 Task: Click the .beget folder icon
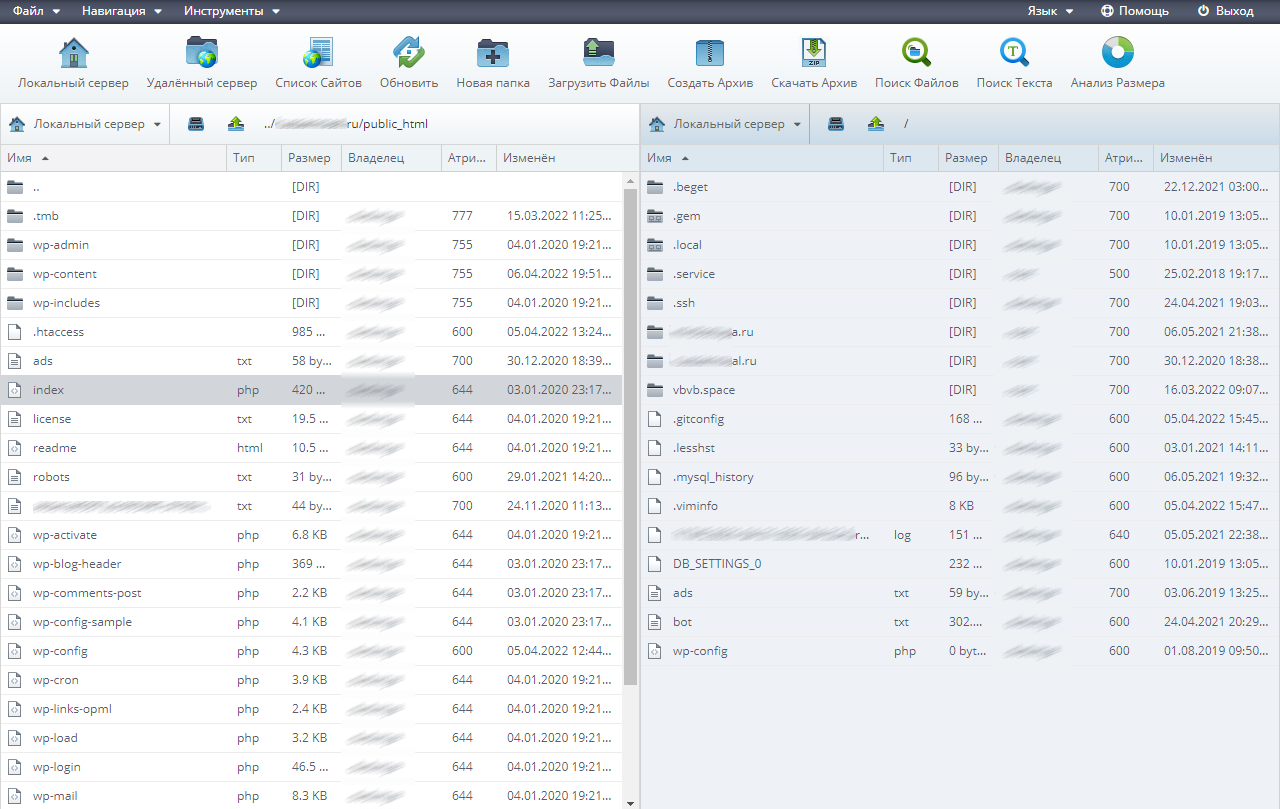(655, 187)
